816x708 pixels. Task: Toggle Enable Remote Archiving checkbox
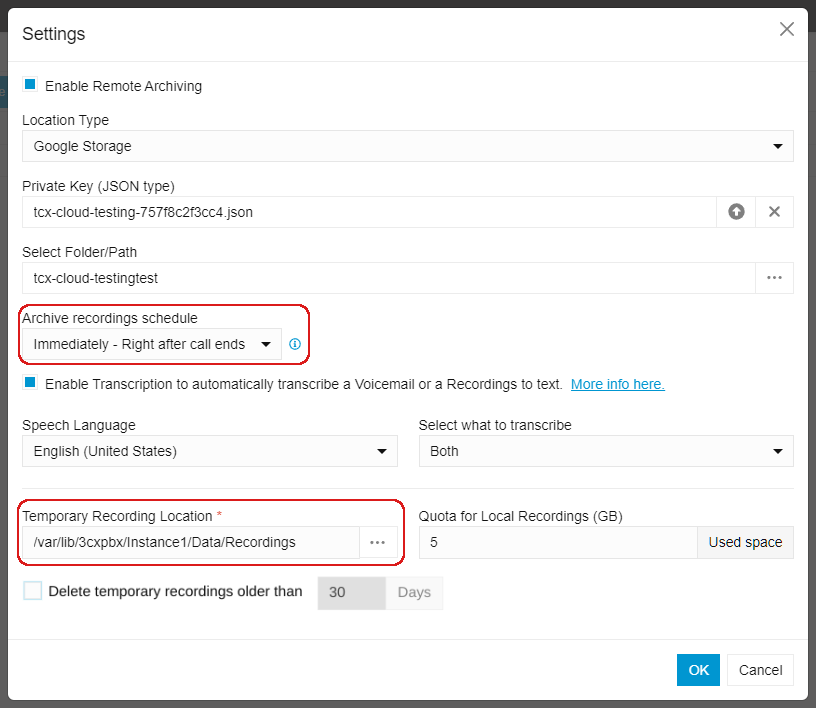(30, 84)
